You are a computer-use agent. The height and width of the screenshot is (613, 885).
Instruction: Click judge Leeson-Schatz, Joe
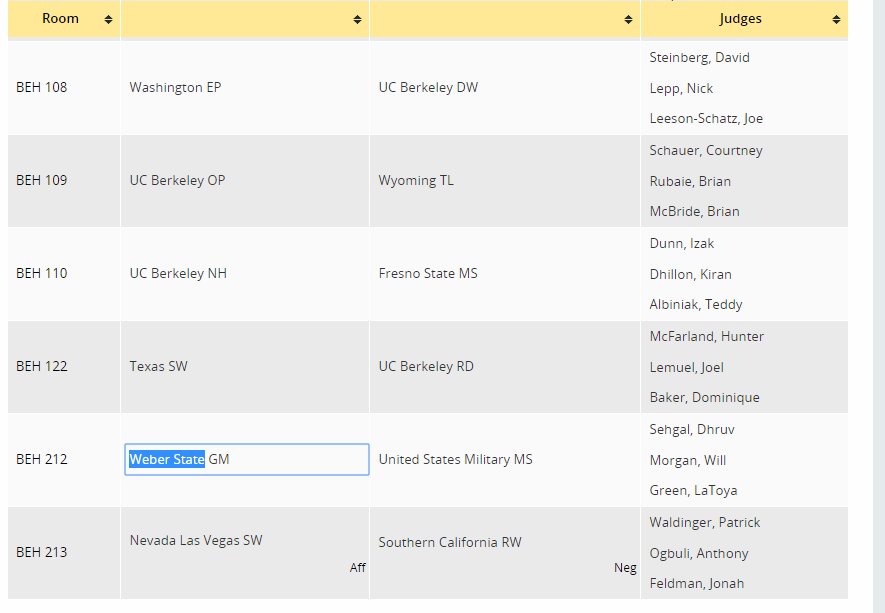tap(706, 119)
